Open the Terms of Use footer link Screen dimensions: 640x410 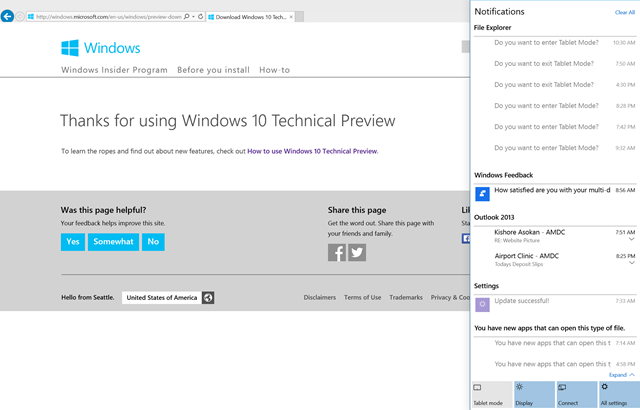(362, 297)
